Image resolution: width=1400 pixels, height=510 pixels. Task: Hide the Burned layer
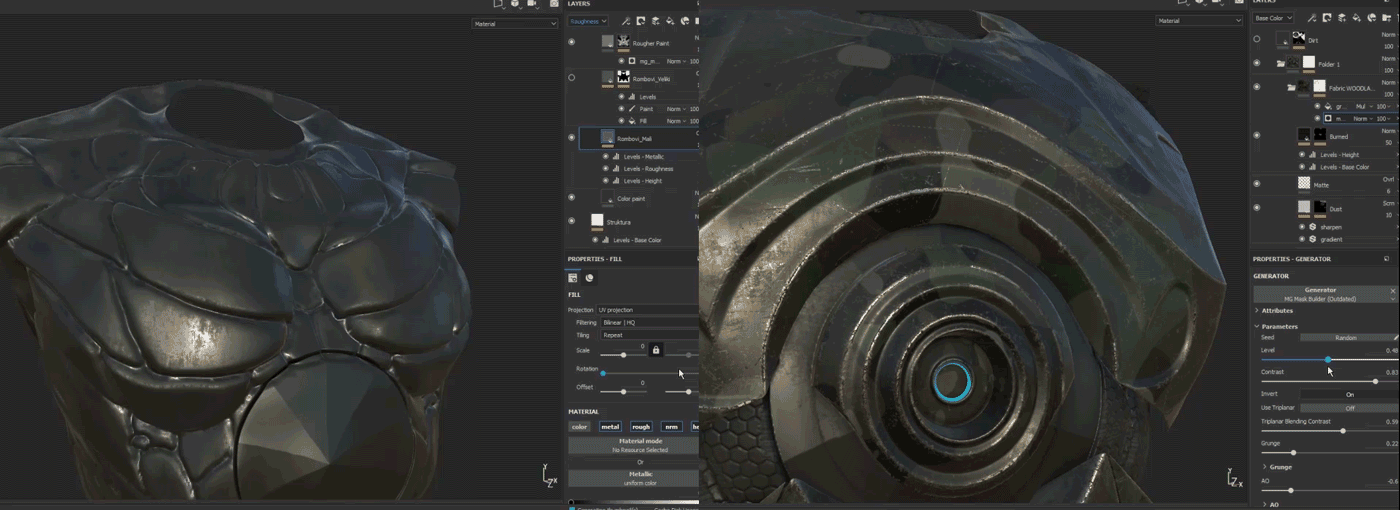tap(1257, 135)
